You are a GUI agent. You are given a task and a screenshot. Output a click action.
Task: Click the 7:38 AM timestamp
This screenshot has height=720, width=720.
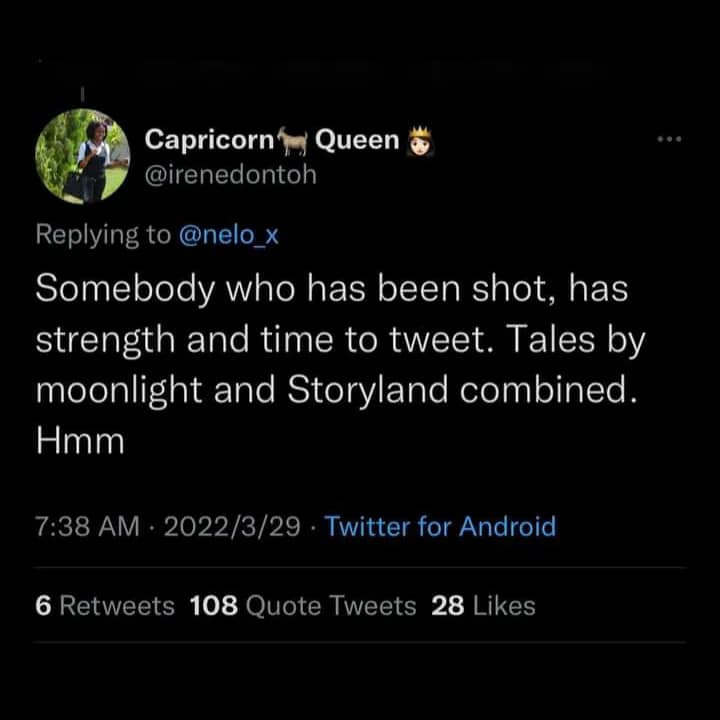[x=88, y=526]
